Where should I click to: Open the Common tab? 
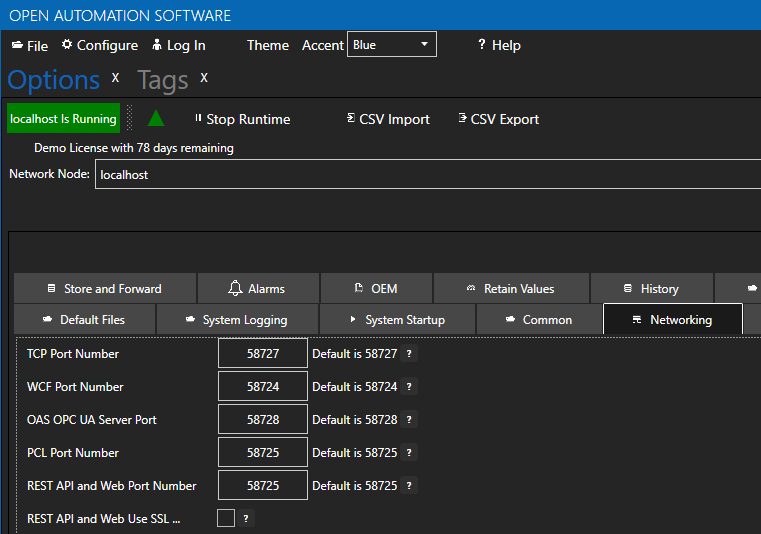pyautogui.click(x=539, y=319)
